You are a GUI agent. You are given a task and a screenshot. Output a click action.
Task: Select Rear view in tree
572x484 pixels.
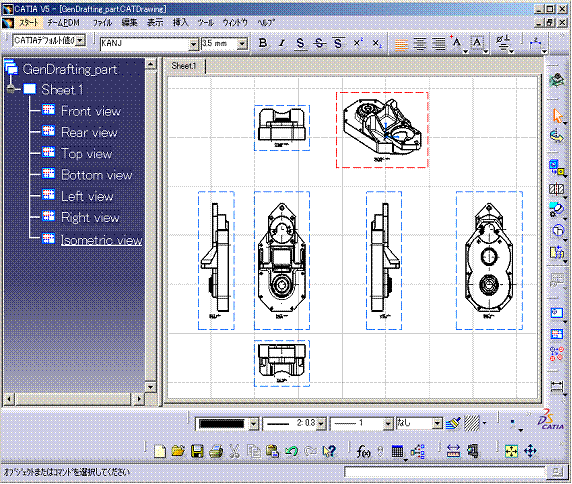tap(89, 132)
